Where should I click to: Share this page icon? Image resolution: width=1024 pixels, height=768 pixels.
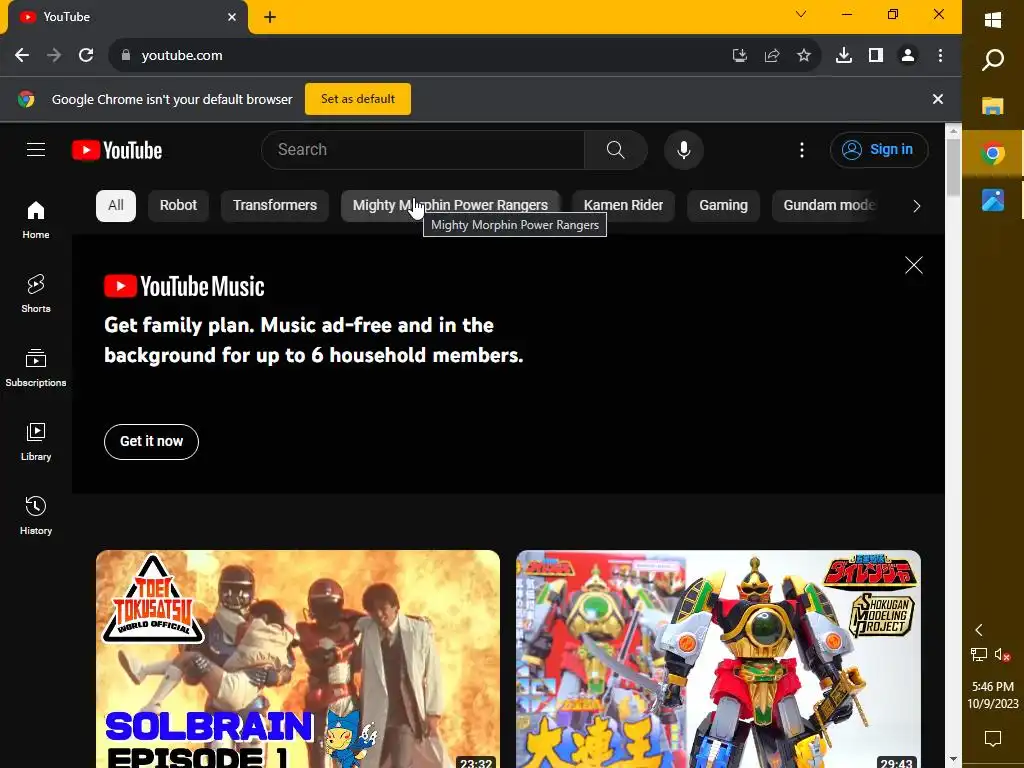tap(772, 55)
